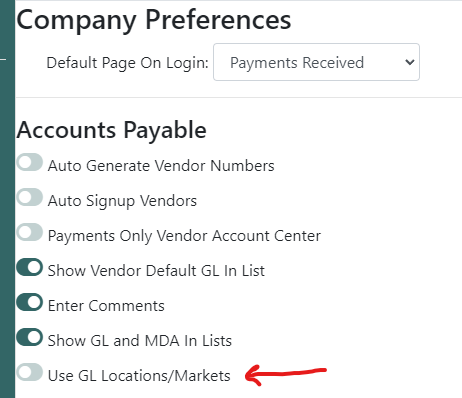Image resolution: width=462 pixels, height=398 pixels.
Task: Click the Accounts Payable section heading
Action: (112, 130)
